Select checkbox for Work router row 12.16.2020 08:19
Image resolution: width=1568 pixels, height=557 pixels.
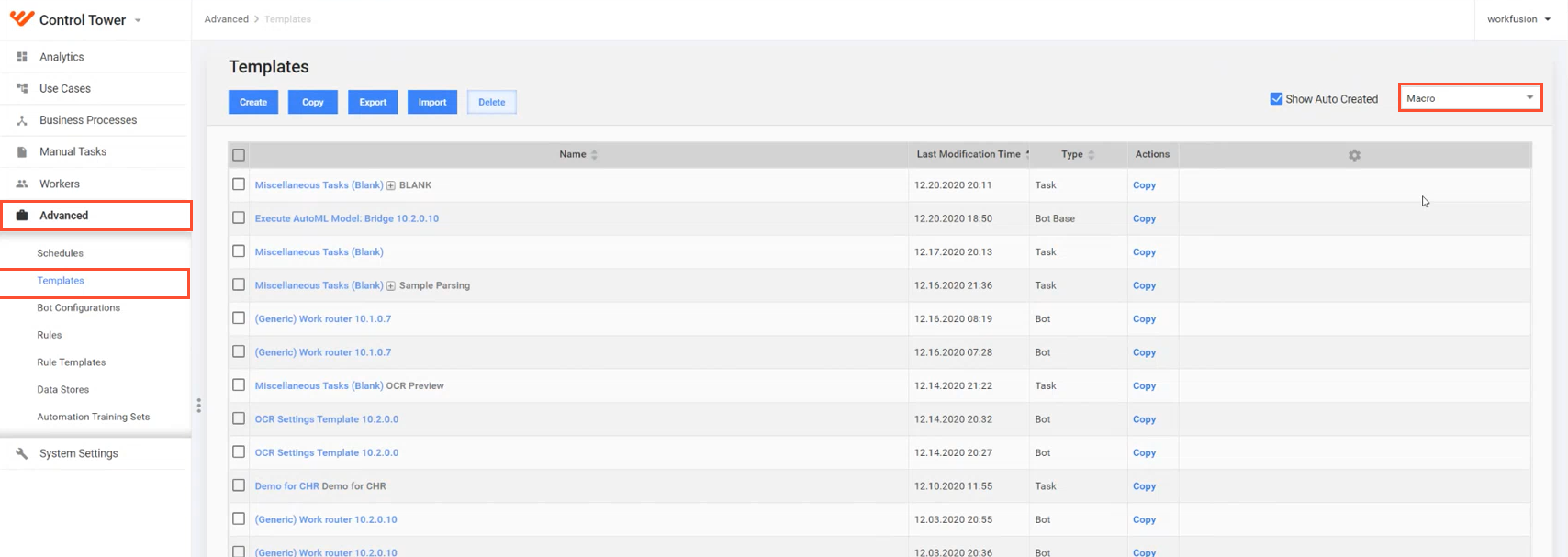click(x=239, y=318)
